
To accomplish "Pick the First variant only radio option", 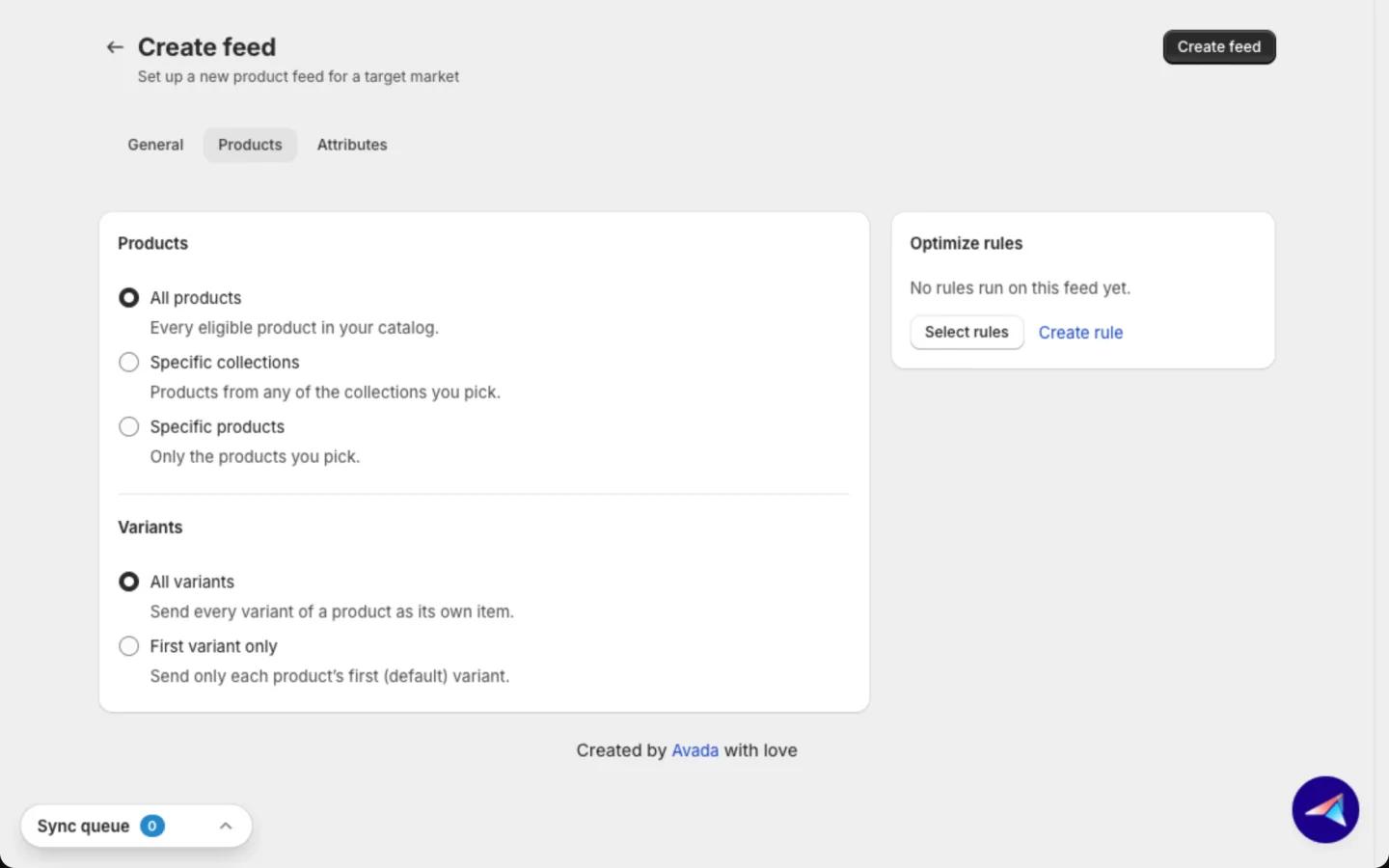I will 128,646.
